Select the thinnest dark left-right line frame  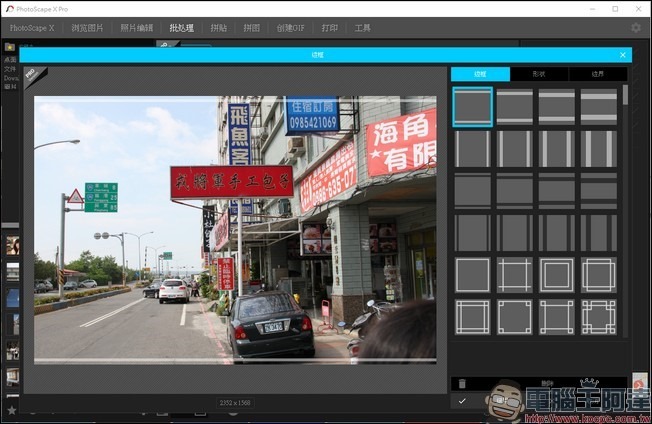tap(472, 233)
